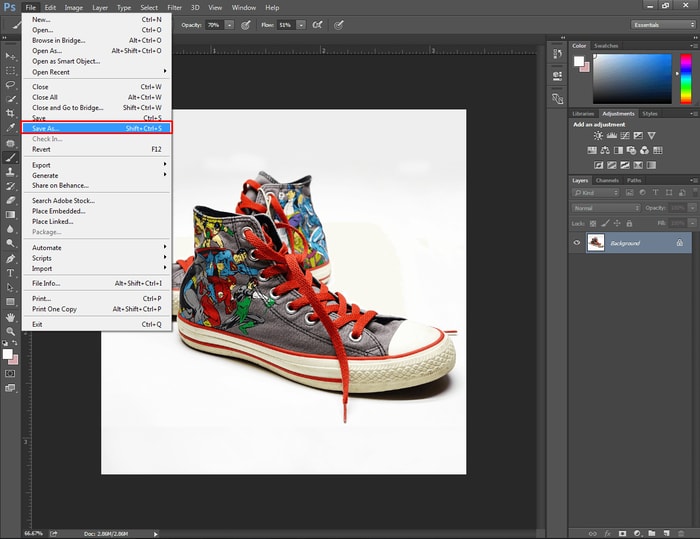The width and height of the screenshot is (700, 539).
Task: Open the Filter menu
Action: pos(174,8)
